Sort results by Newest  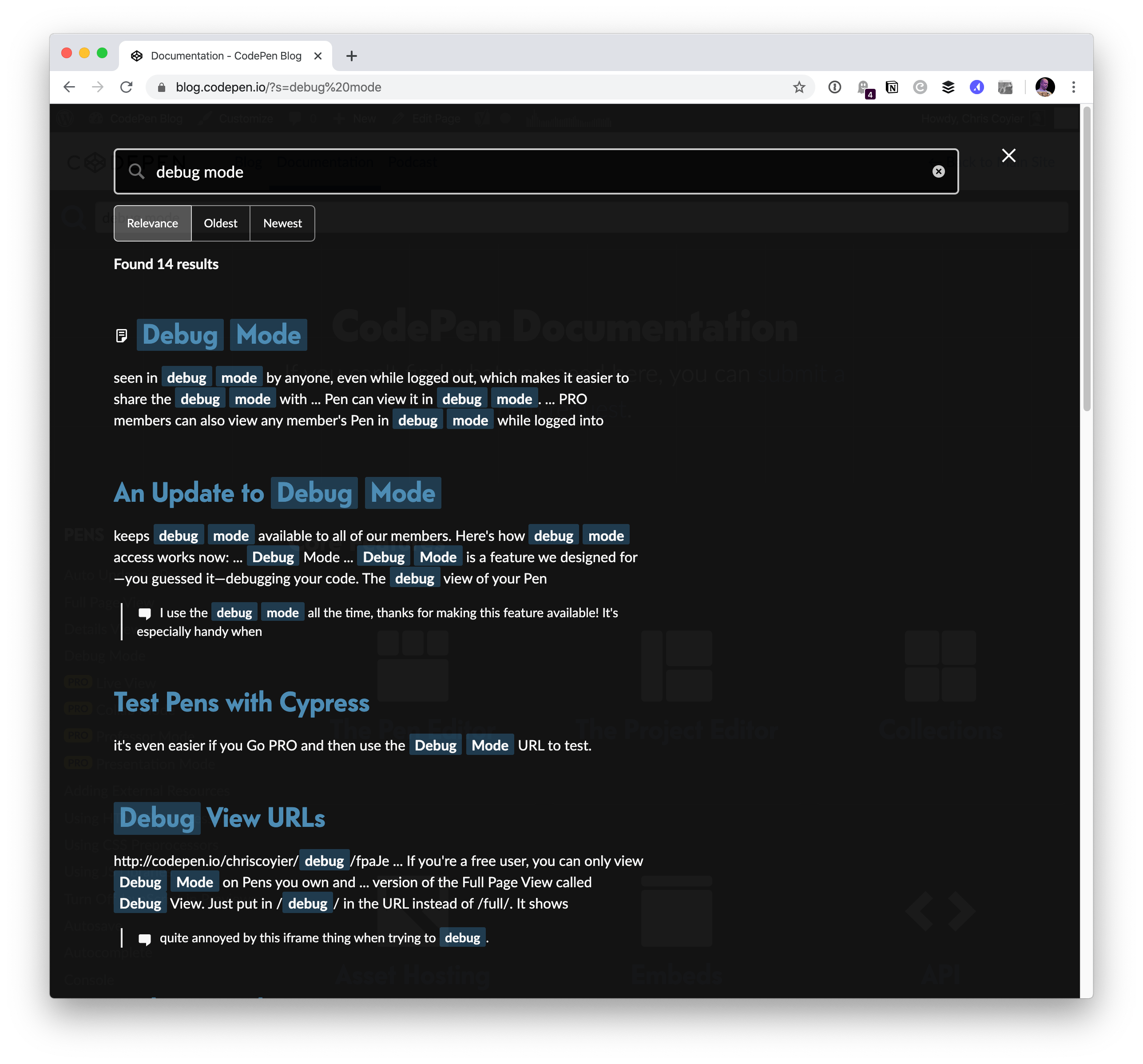coord(282,223)
